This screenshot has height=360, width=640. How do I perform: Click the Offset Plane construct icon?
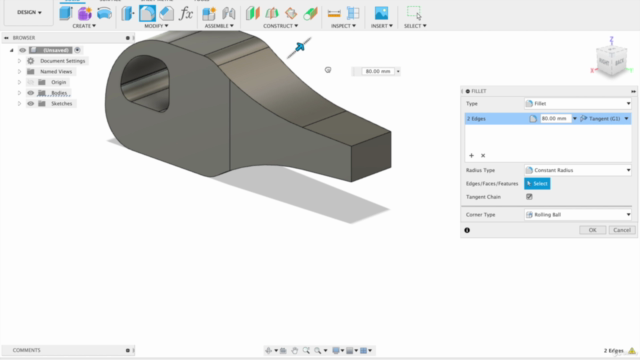[x=253, y=13]
